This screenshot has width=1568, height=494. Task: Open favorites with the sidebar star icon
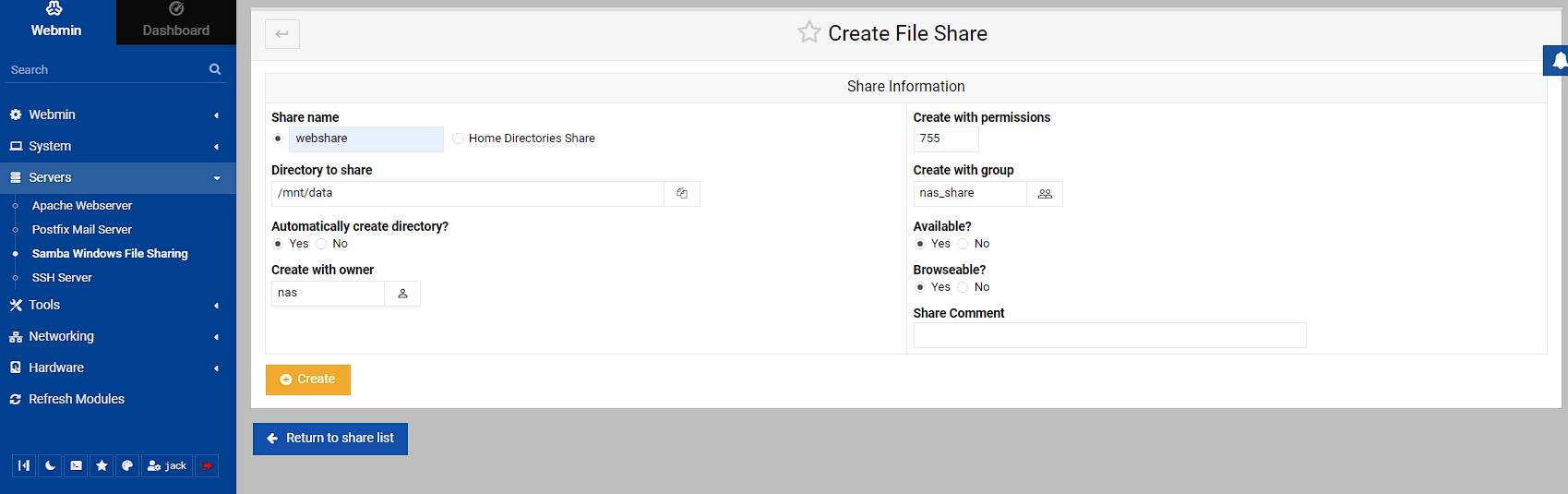102,466
